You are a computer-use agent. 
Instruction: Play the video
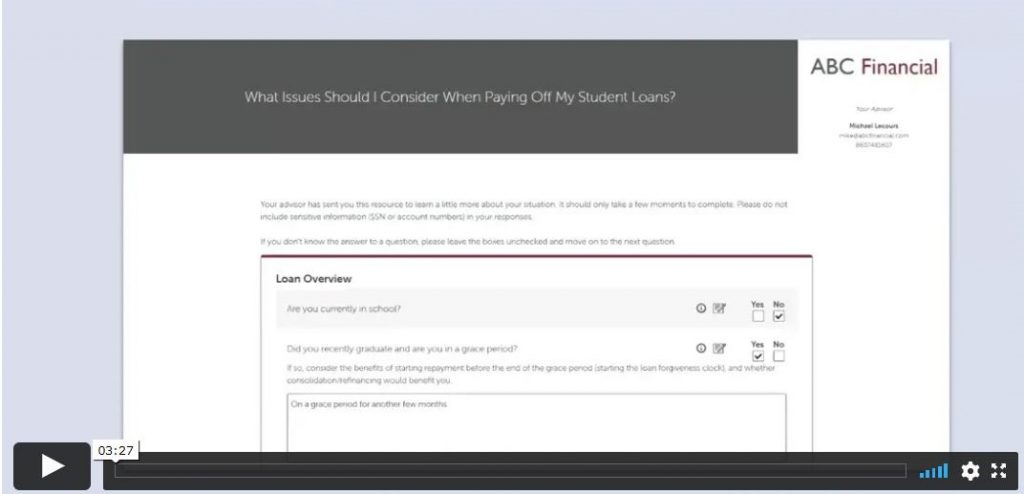(x=52, y=466)
